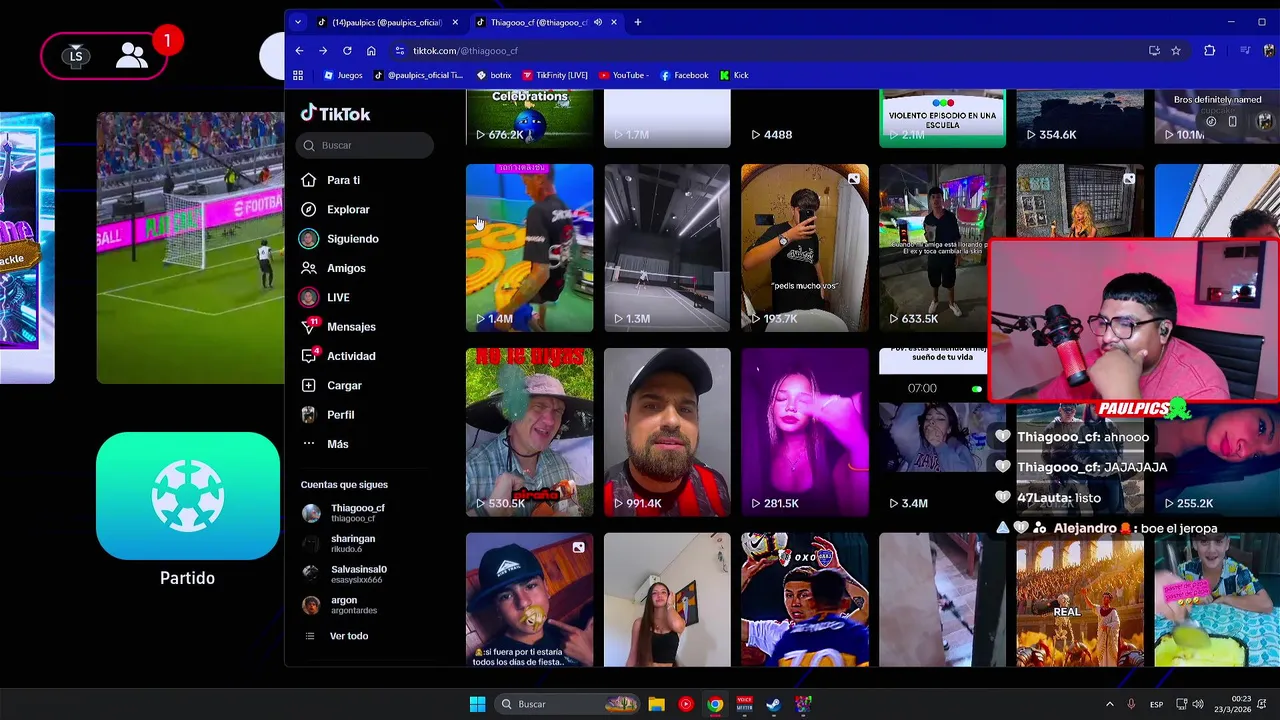Viewport: 1280px width, 720px height.
Task: Open the video with 530.5K views
Action: point(529,432)
